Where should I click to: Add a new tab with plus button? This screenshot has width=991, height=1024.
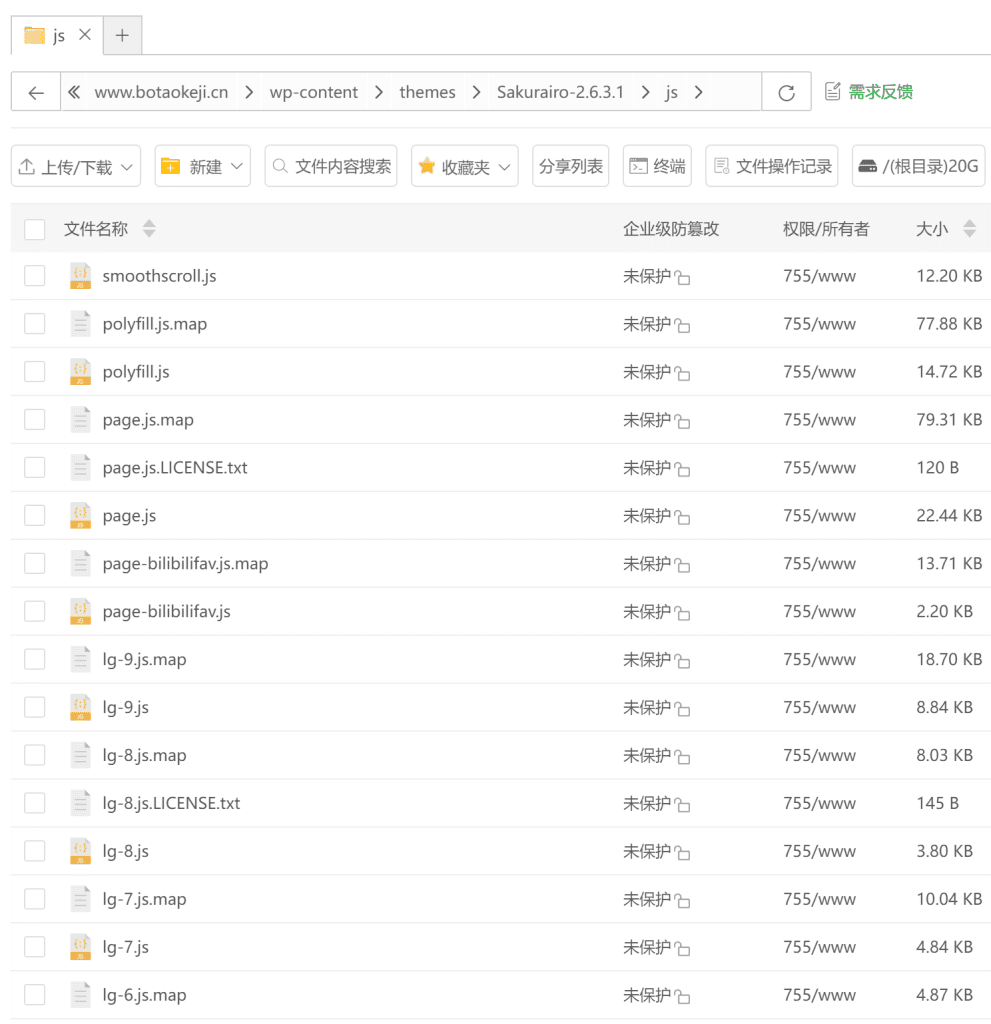click(x=122, y=35)
